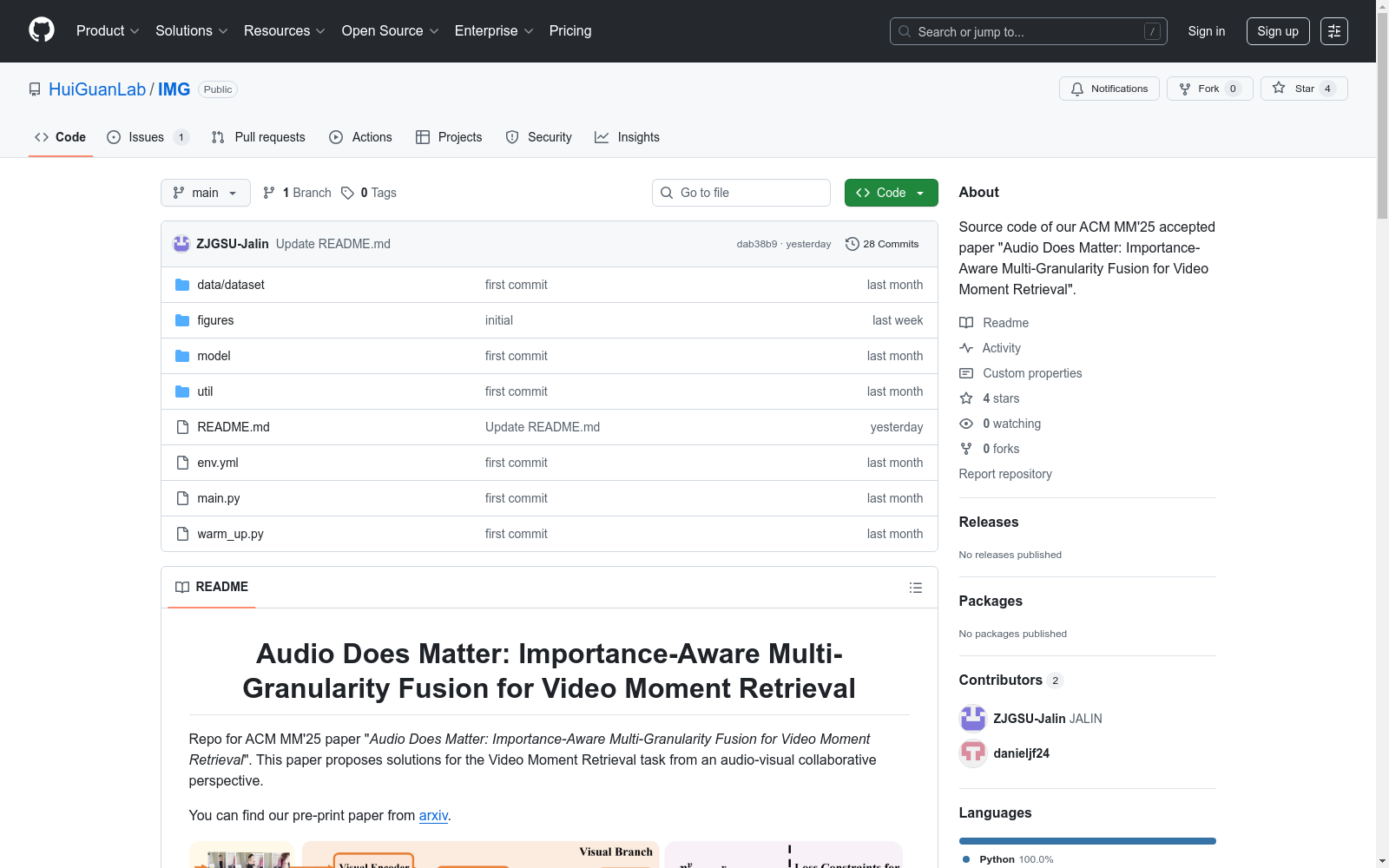Click ZJGSU-Jalin avatar in commit header
This screenshot has width=1389, height=868.
pos(181,244)
